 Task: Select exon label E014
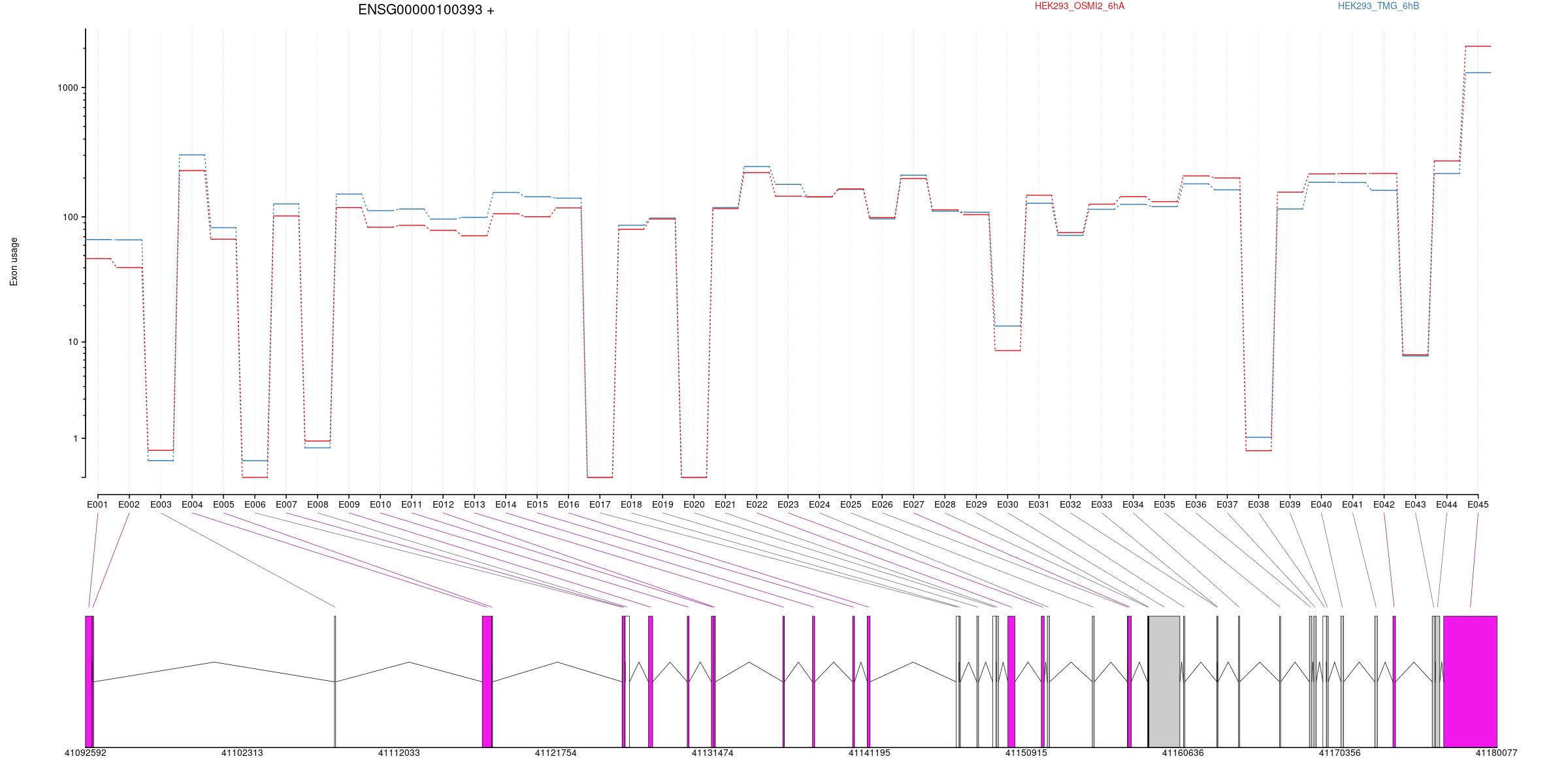506,504
